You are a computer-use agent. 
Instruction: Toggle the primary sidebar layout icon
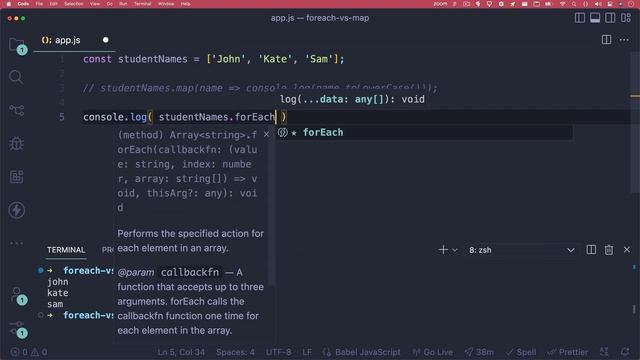point(580,18)
